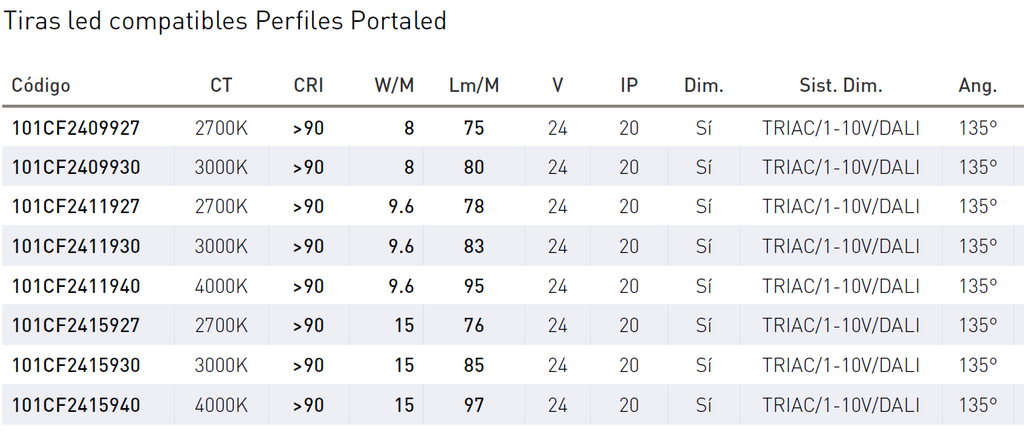Click the Dim. column header
The height and width of the screenshot is (436, 1024).
tap(704, 86)
